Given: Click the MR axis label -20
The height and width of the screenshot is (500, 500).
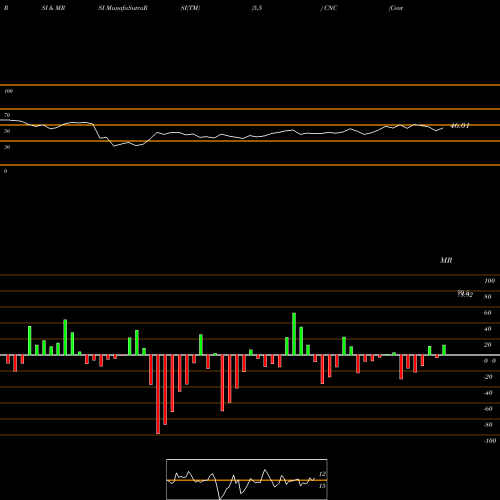Looking at the screenshot, I should 488,377.
